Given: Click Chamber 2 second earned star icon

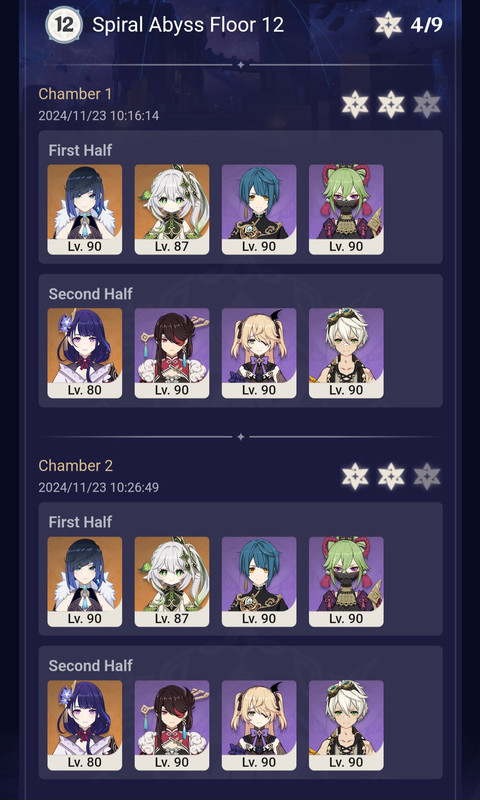Looking at the screenshot, I should coord(391,477).
